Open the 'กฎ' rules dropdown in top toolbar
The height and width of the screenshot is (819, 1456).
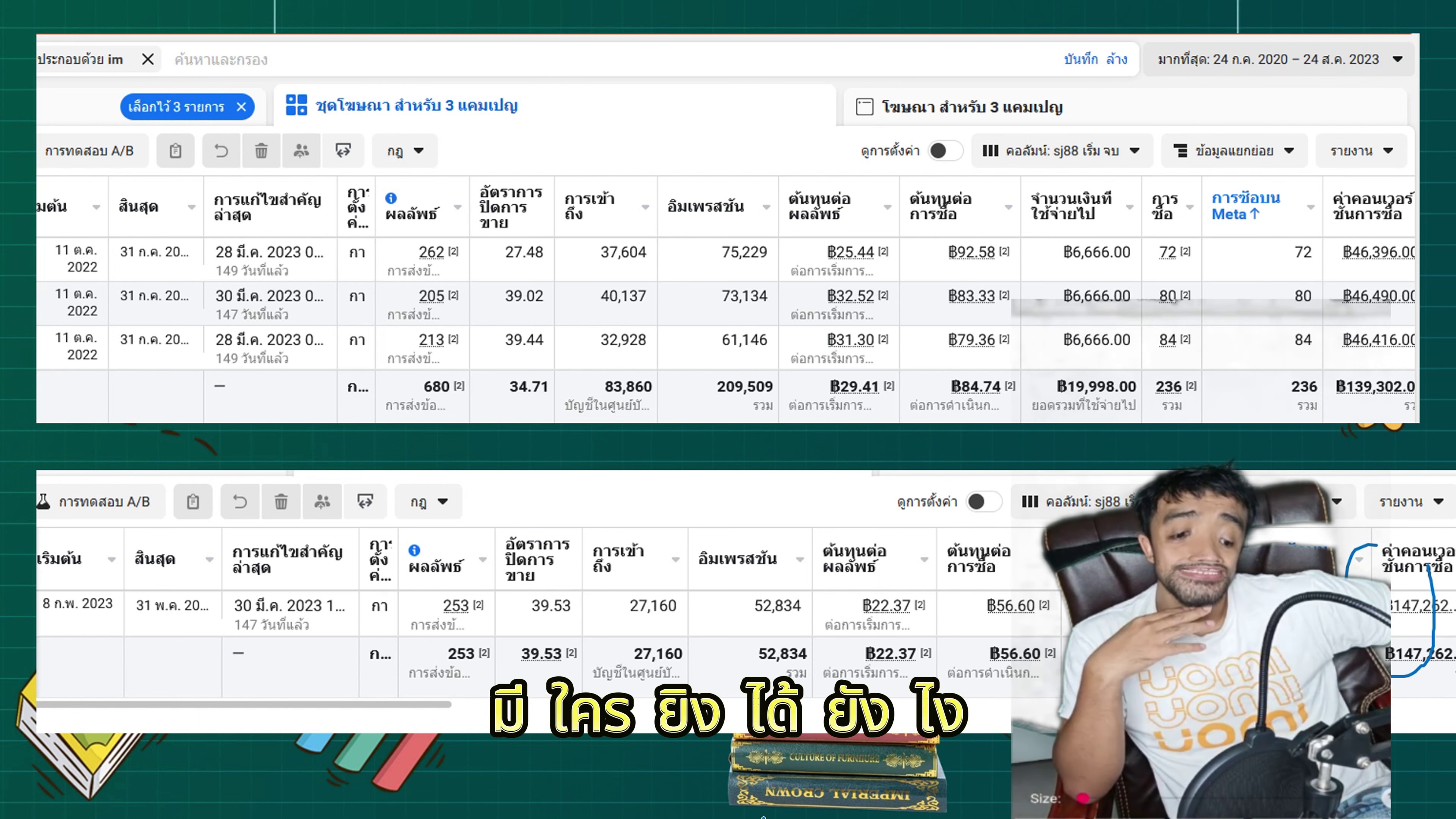coord(405,151)
